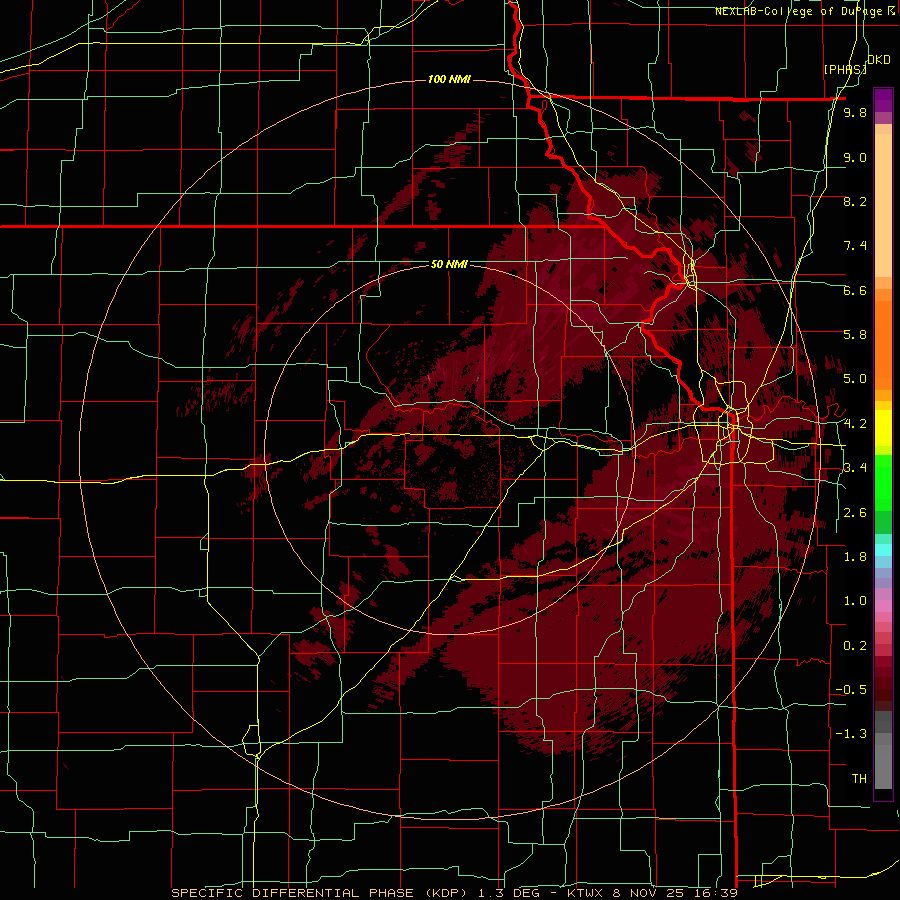
Task: Select the -0.5 scale label
Action: (851, 690)
